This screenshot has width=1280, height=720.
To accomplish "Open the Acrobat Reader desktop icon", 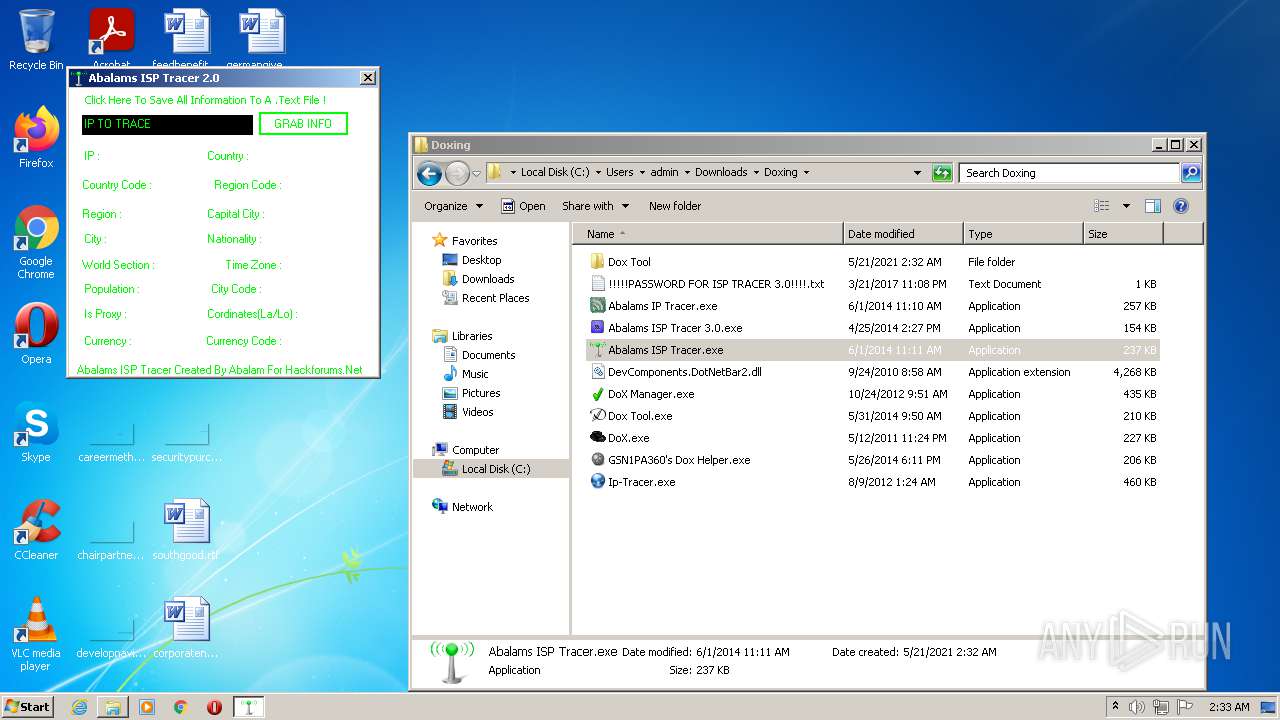I will tap(112, 38).
